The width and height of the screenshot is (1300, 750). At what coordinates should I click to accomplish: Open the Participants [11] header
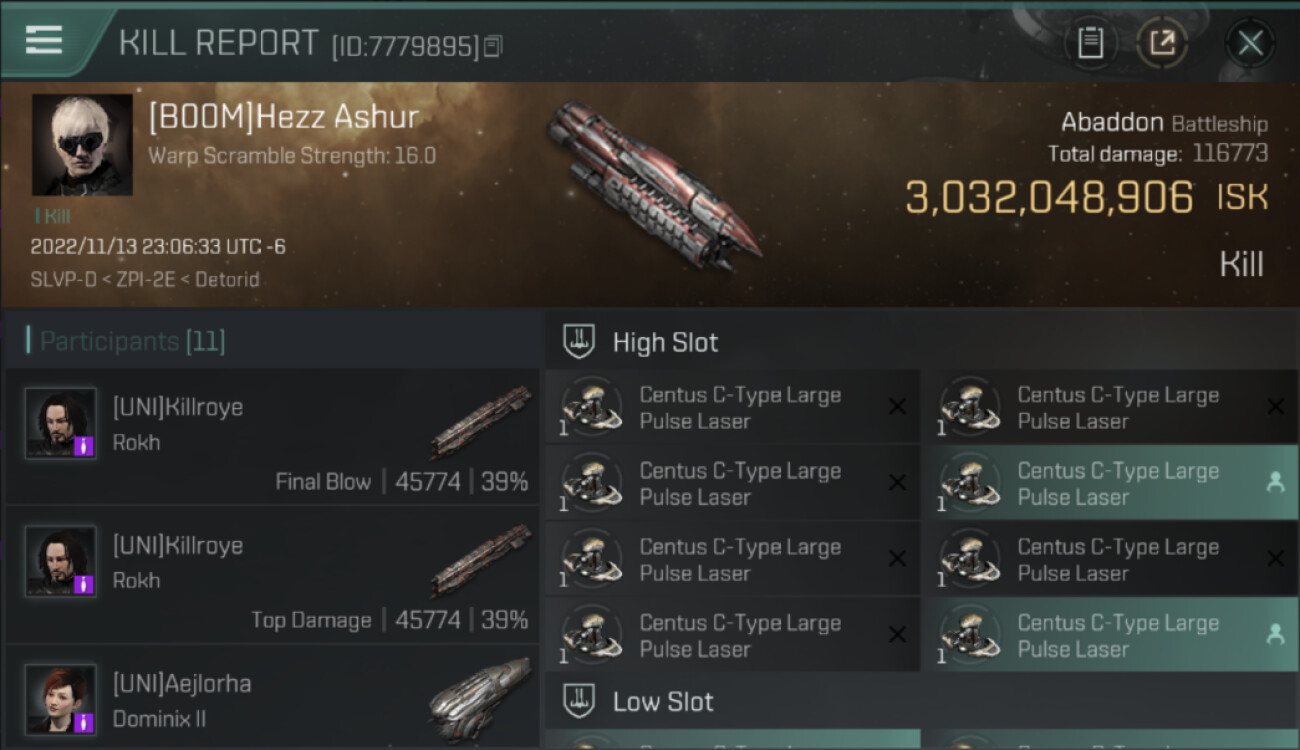132,342
